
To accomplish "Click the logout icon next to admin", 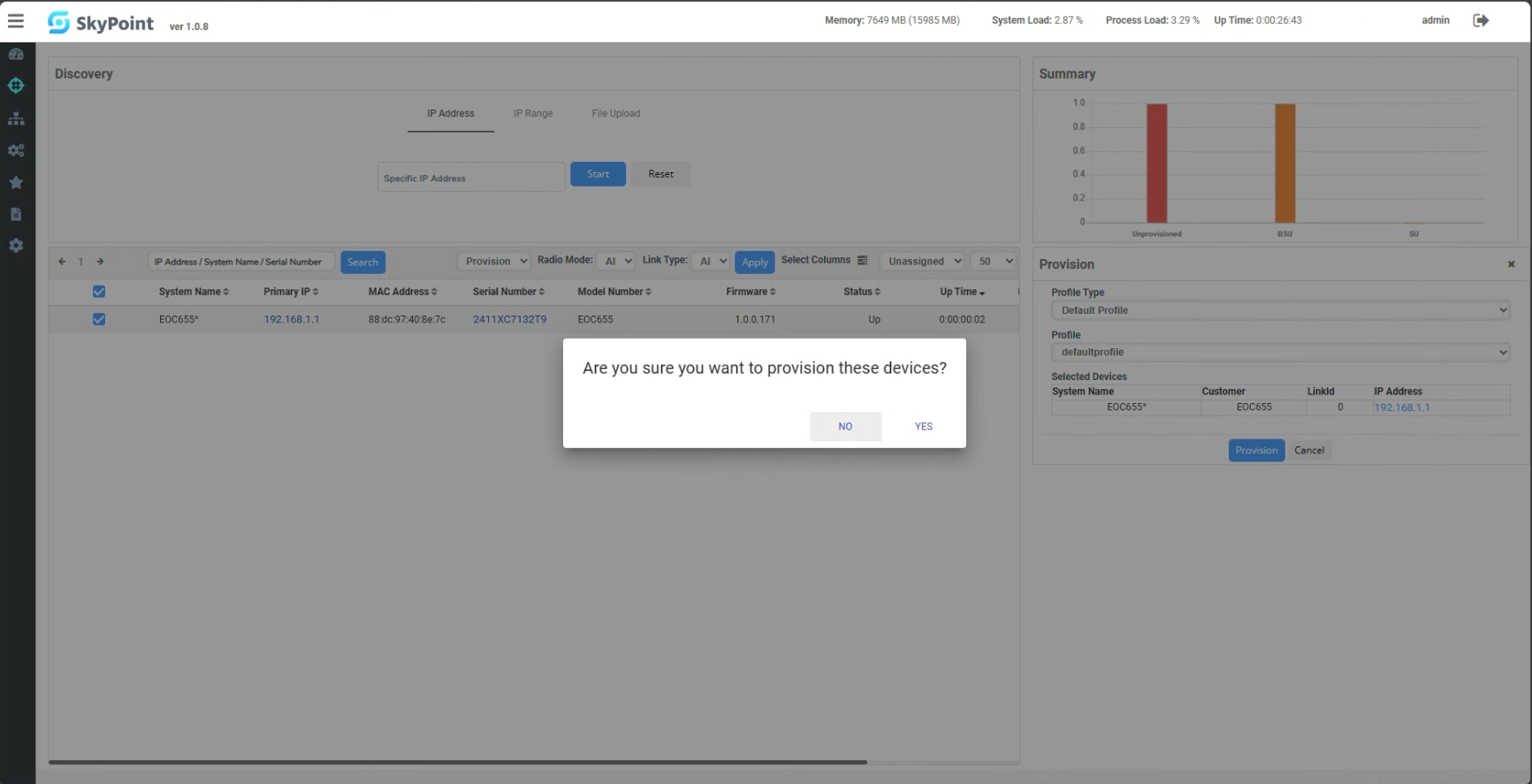I will [1481, 20].
